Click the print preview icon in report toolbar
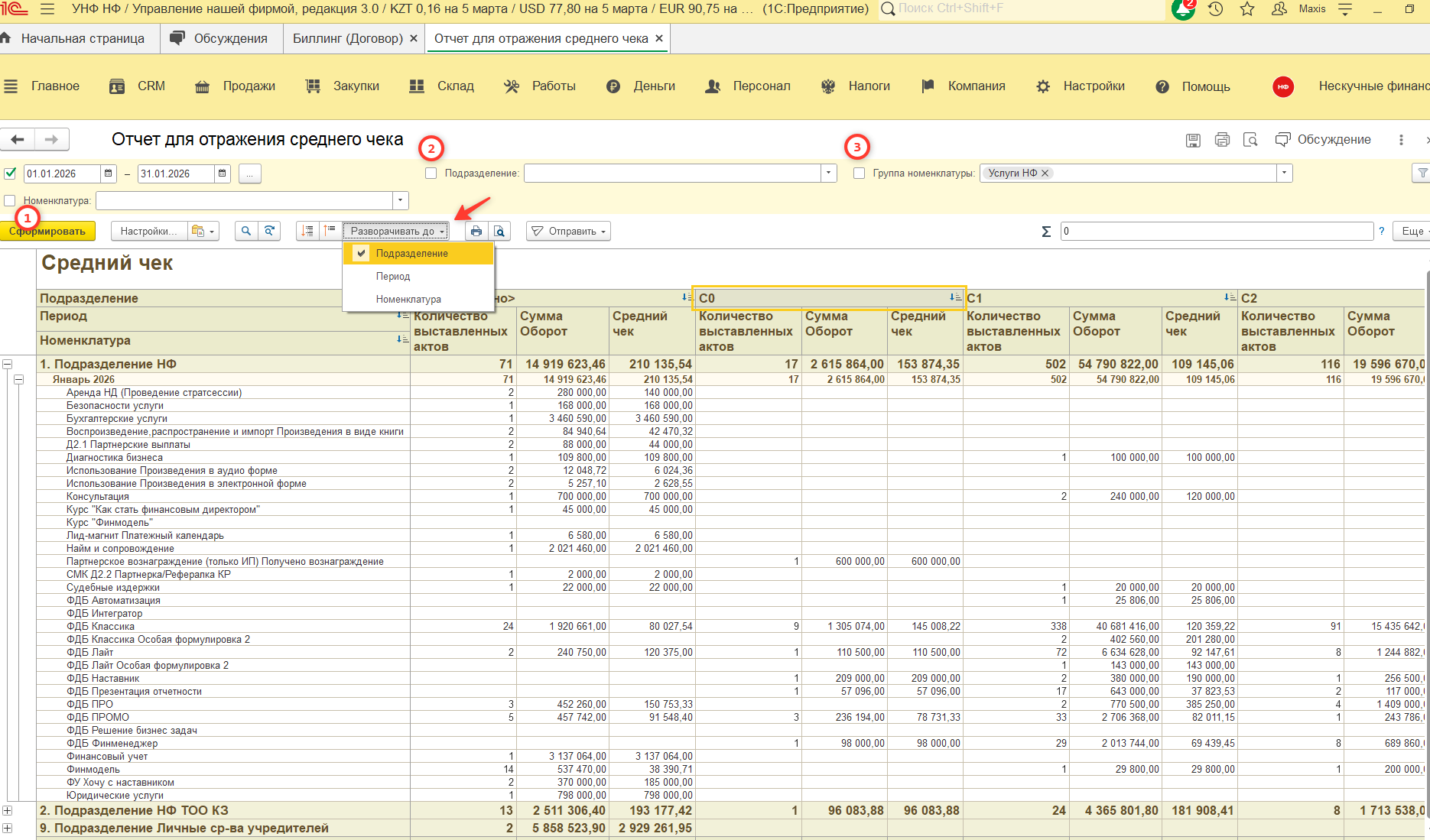This screenshot has width=1430, height=840. (499, 231)
